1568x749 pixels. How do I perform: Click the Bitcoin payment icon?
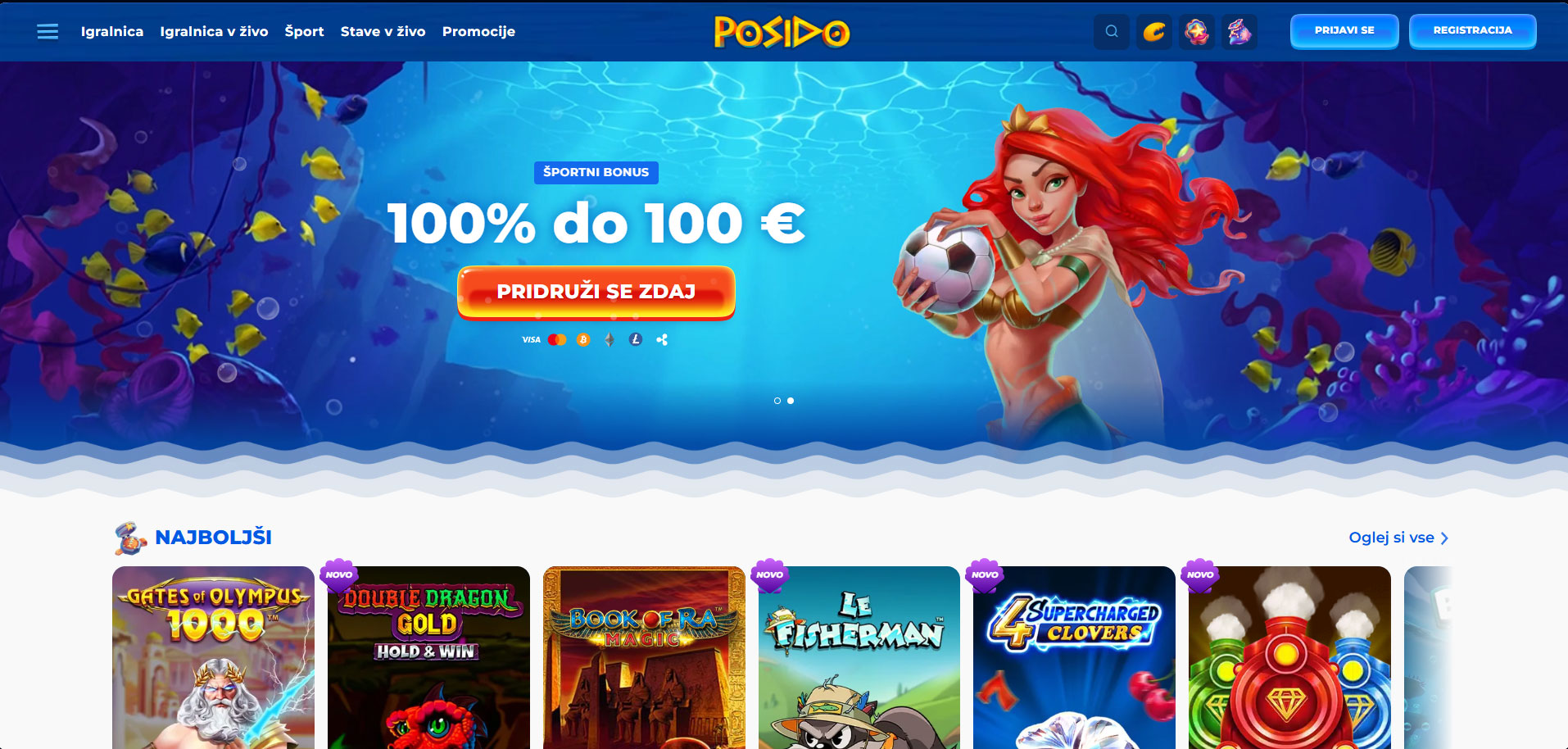pyautogui.click(x=583, y=339)
